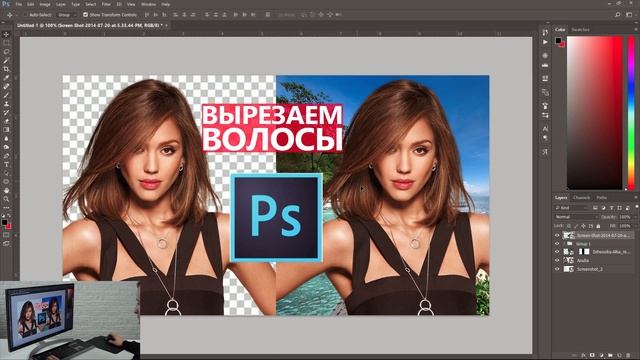Pick a shade in the red color field
640x360 pixels.
pos(595,113)
